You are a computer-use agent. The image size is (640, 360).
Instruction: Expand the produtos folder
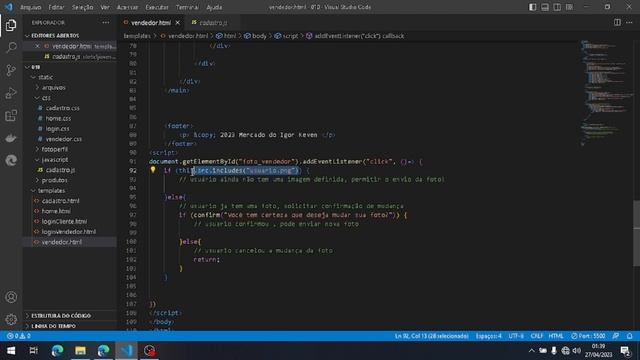(54, 180)
